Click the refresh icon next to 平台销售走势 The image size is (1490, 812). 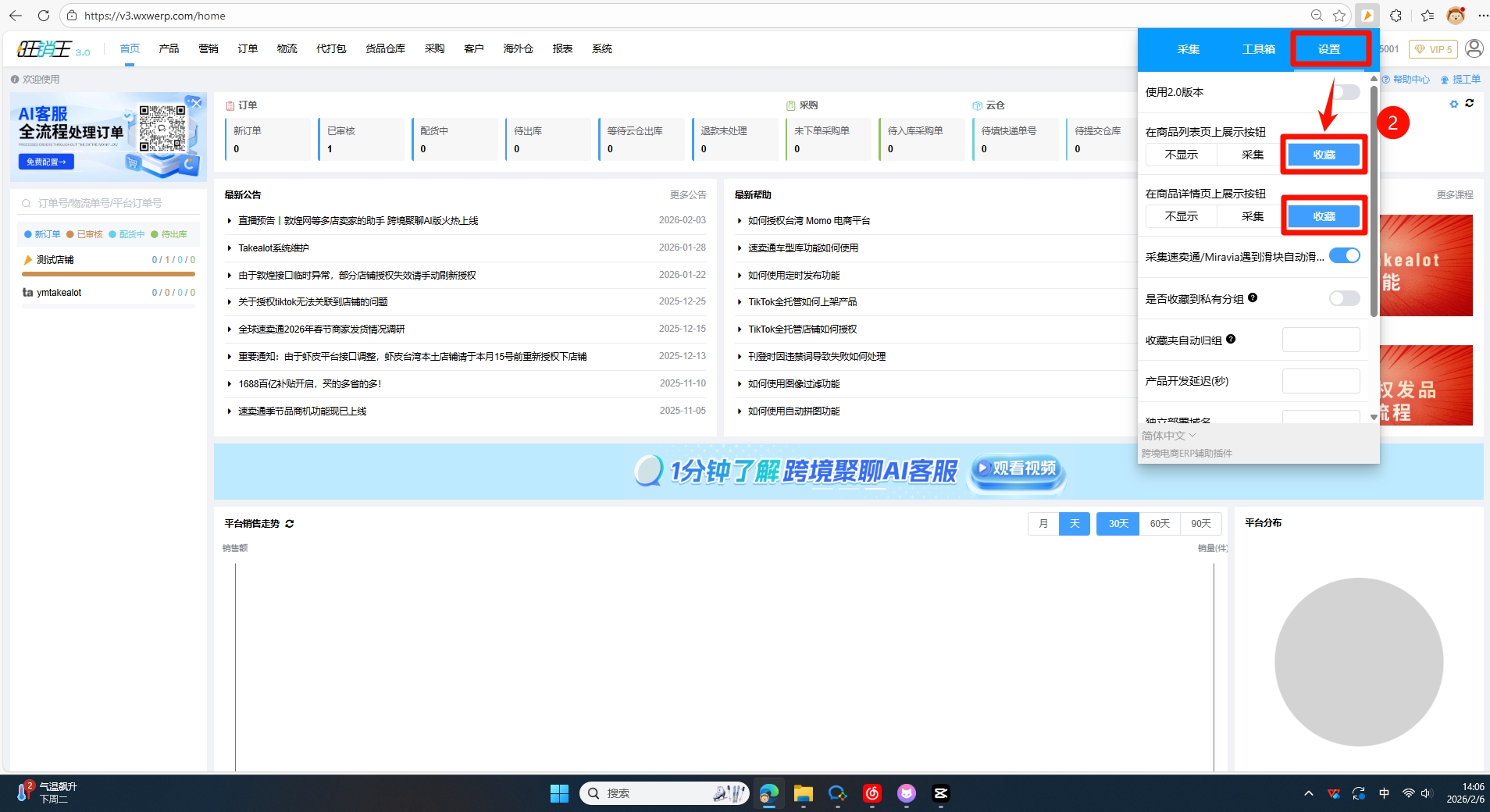coord(290,524)
